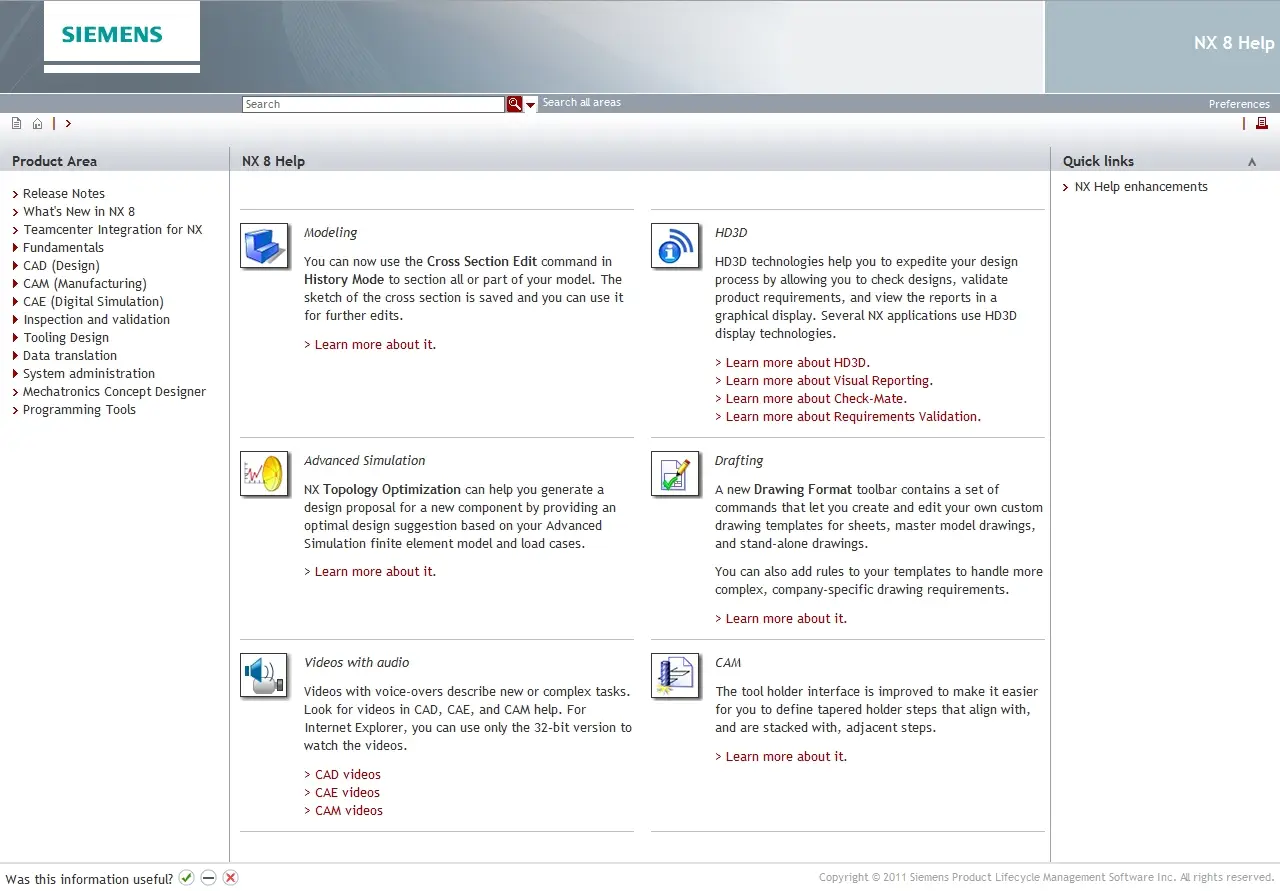The width and height of the screenshot is (1280, 891).
Task: Rate information neutral with minus icon
Action: pyautogui.click(x=208, y=878)
